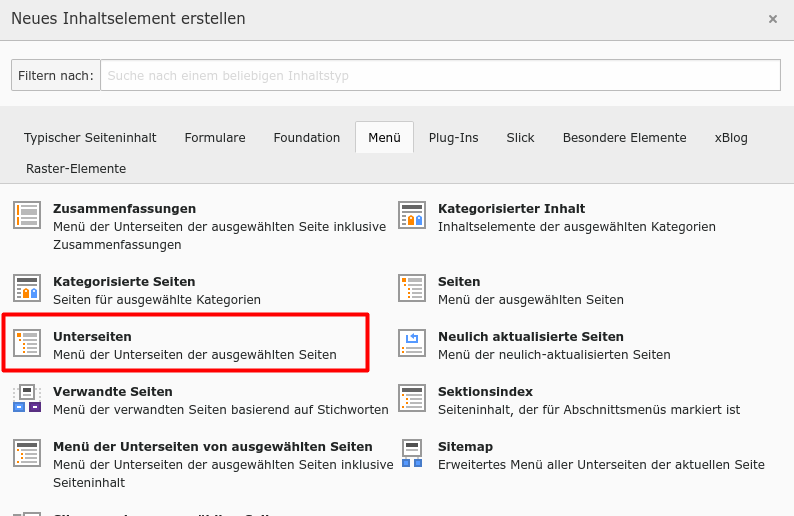Click the Seiten menu icon
794x516 pixels.
coord(412,288)
